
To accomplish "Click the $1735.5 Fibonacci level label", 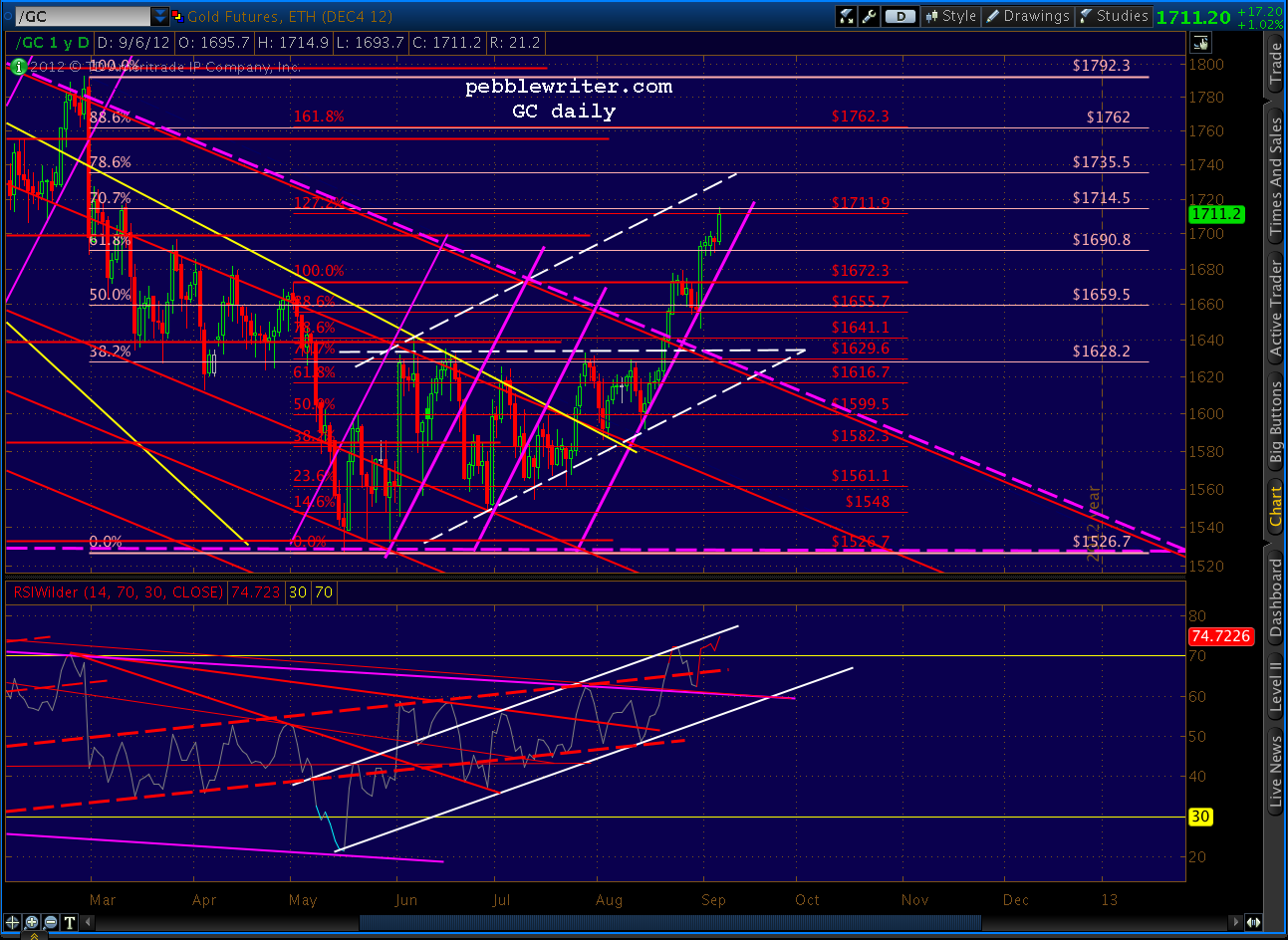I will click(1101, 162).
